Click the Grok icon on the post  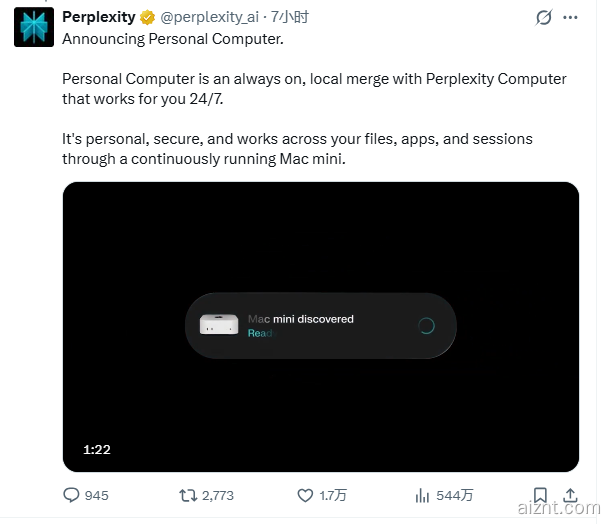click(544, 17)
